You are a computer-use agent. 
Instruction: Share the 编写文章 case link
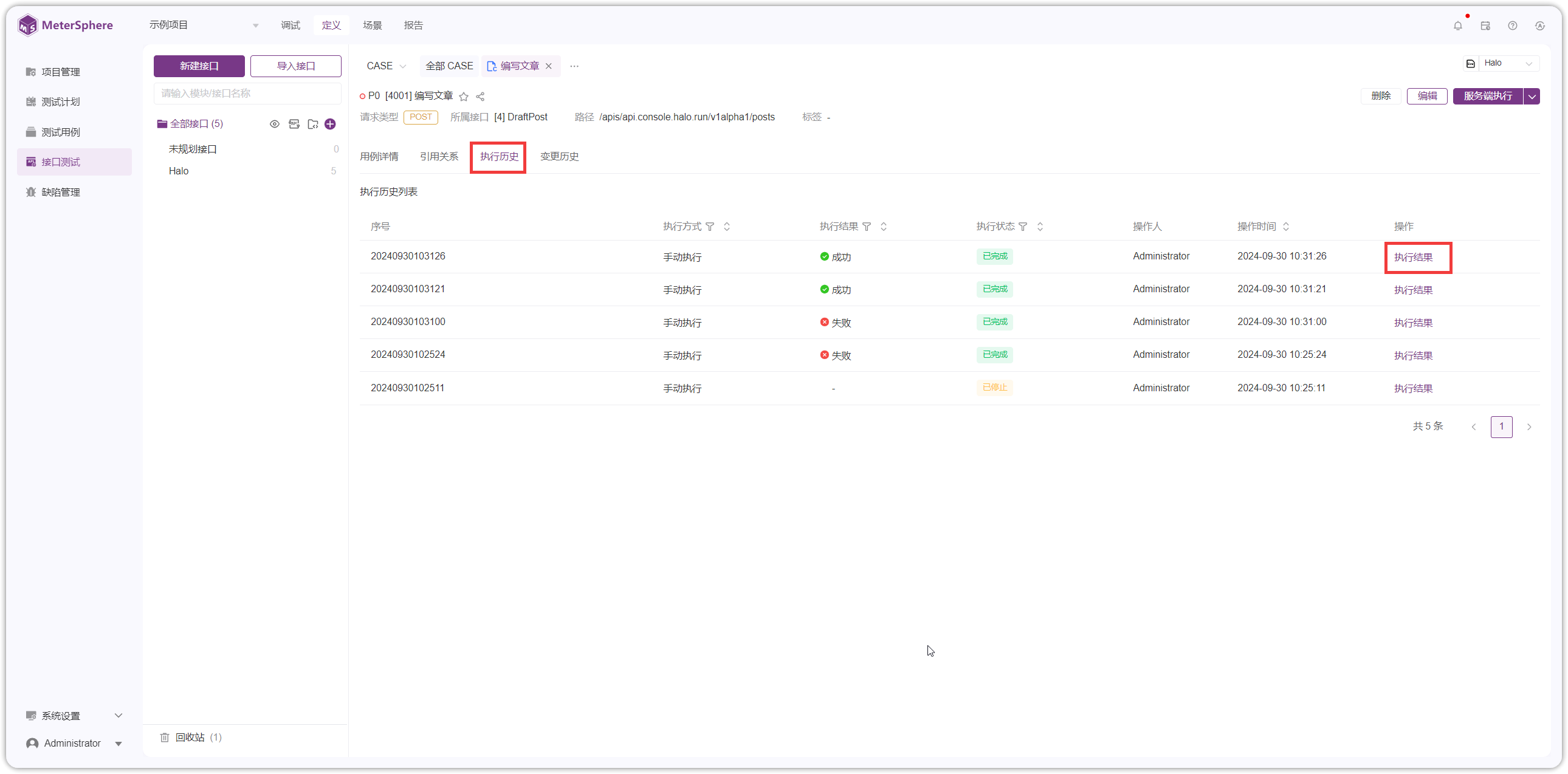tap(480, 96)
